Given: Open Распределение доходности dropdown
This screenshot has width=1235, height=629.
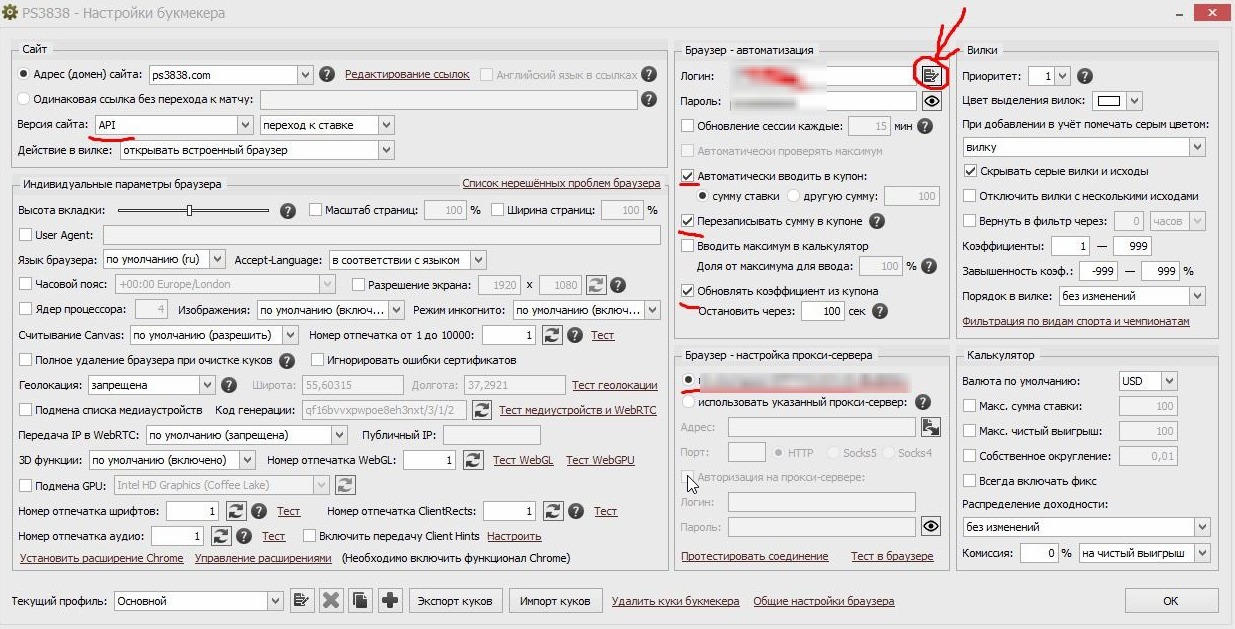Looking at the screenshot, I should 1085,527.
